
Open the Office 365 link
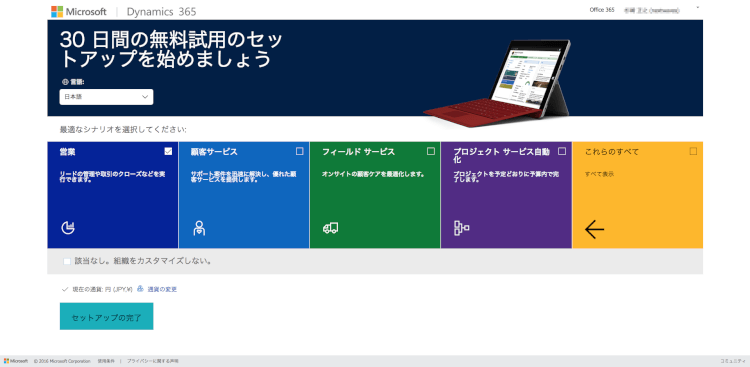click(x=602, y=10)
